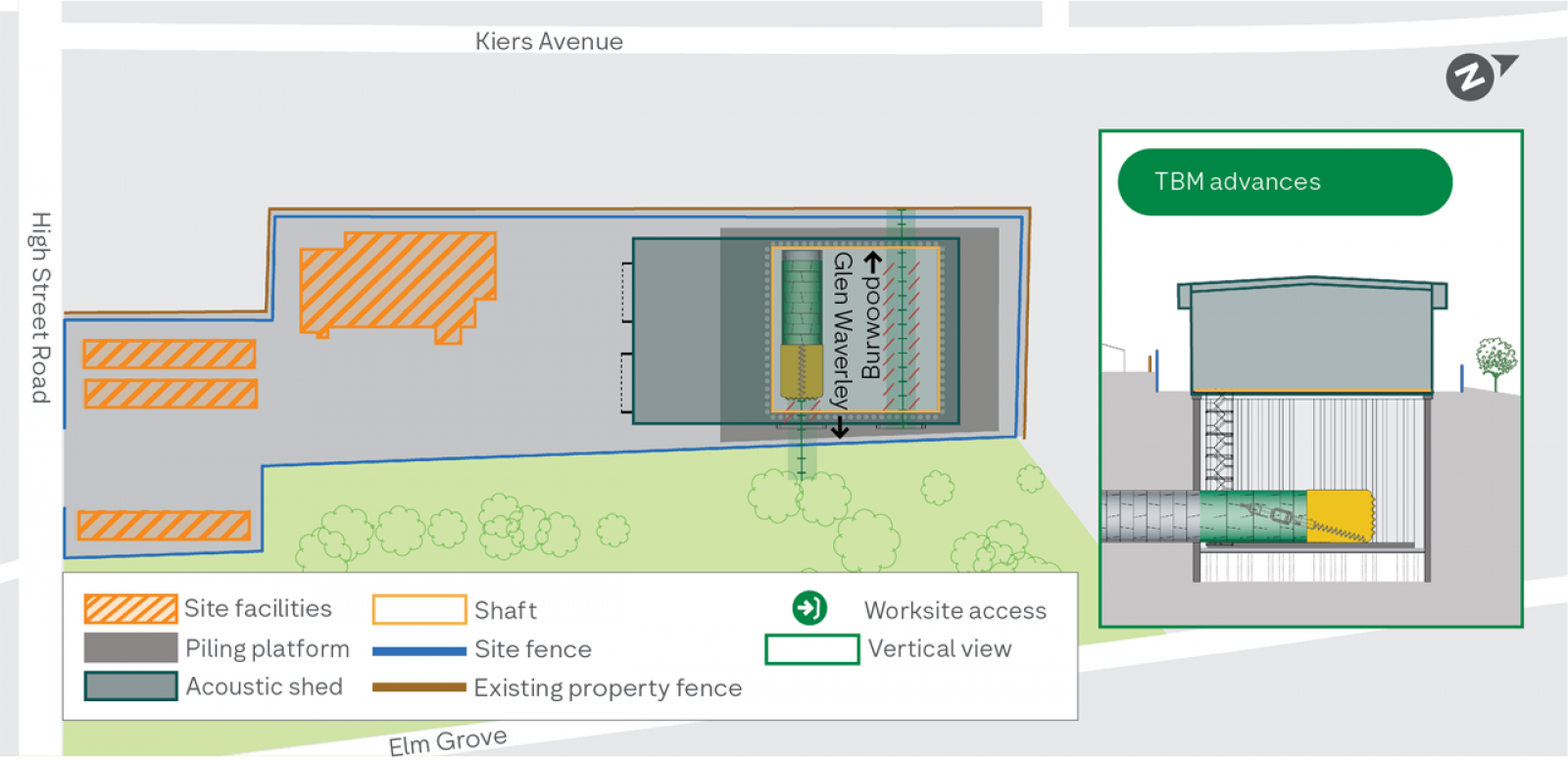Click the yellow TBM cutterhead in plan view
Screen dimensions: 1568x760
802,371
